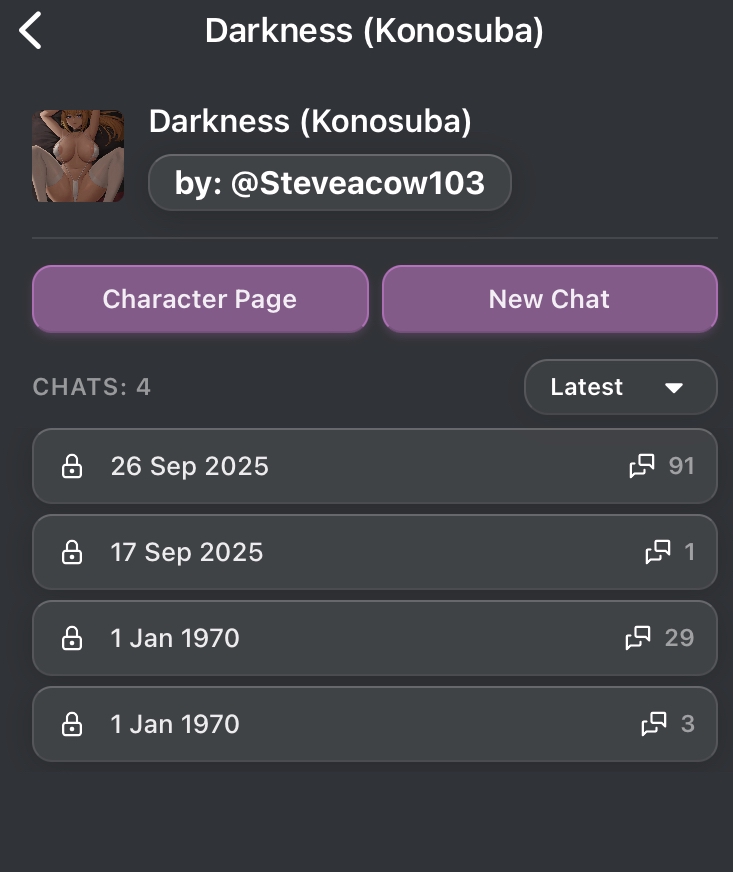Click message count icon beside 3 messages
This screenshot has width=733, height=872.
654,724
